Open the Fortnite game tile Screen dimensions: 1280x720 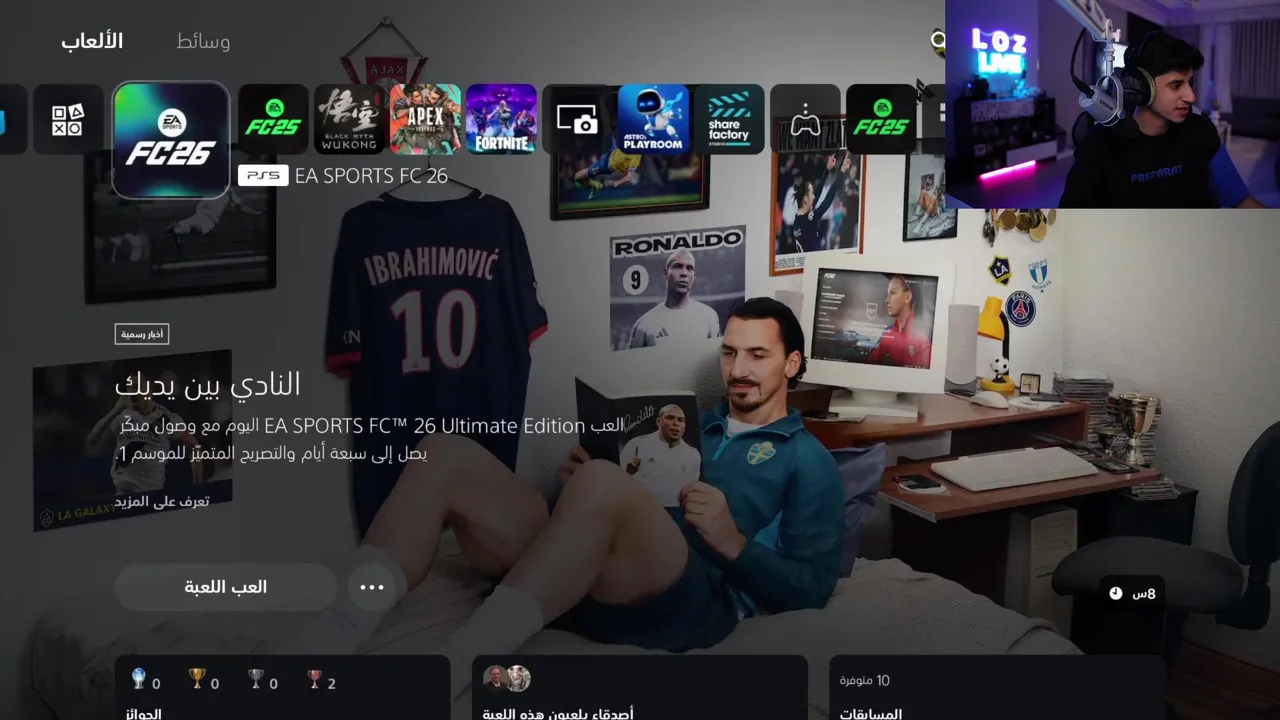pos(501,119)
